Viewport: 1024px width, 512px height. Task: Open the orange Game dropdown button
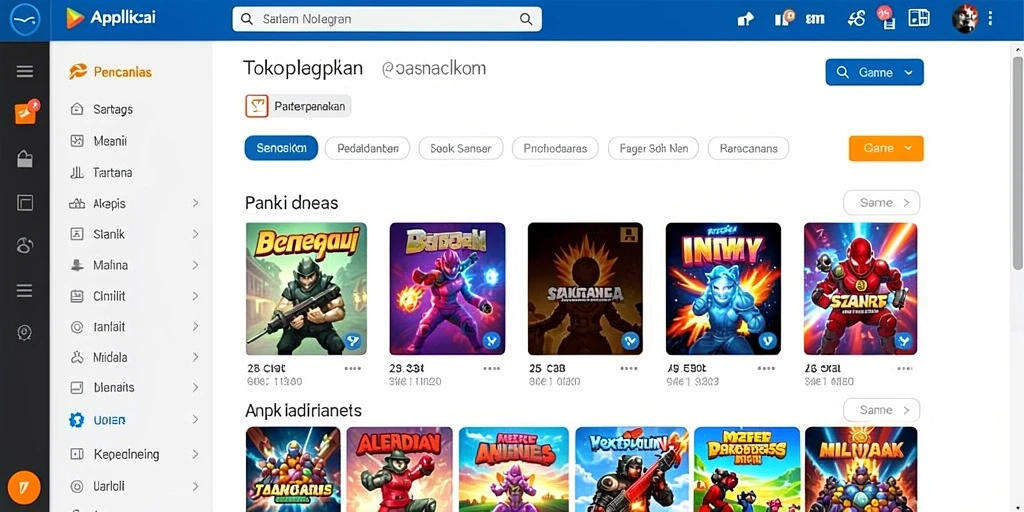pyautogui.click(x=886, y=148)
